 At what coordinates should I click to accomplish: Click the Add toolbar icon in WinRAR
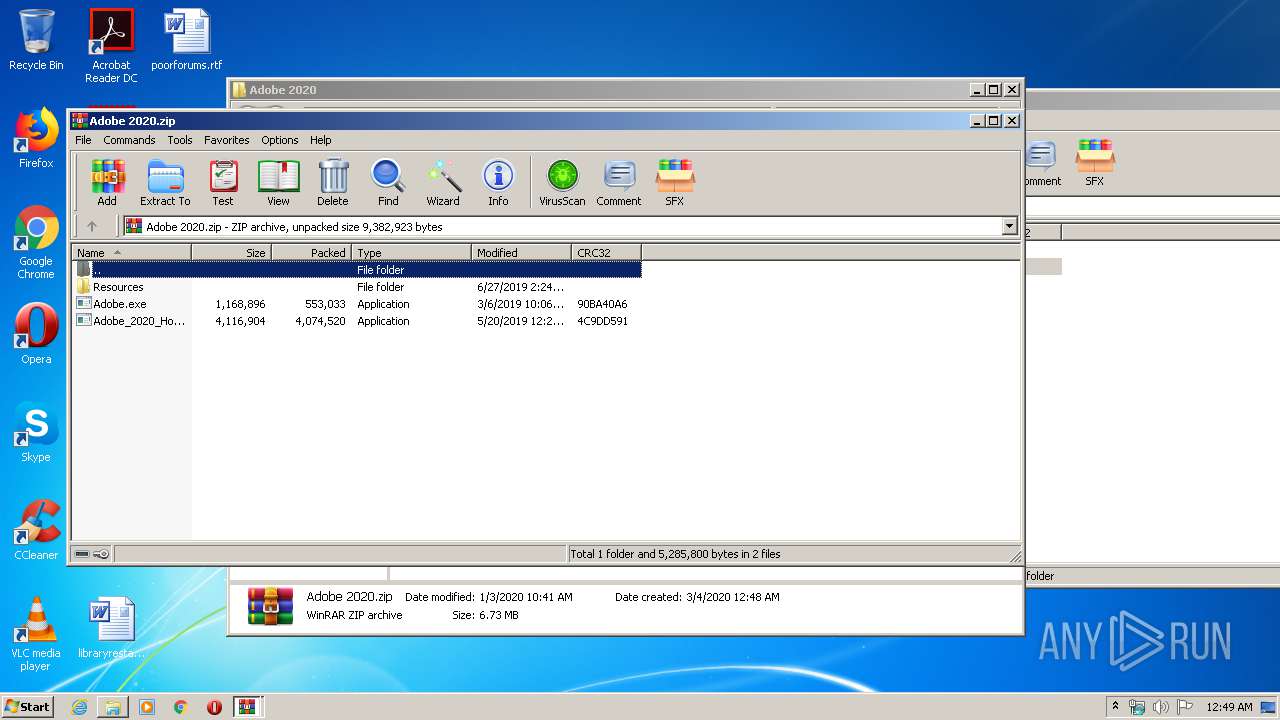click(x=107, y=182)
